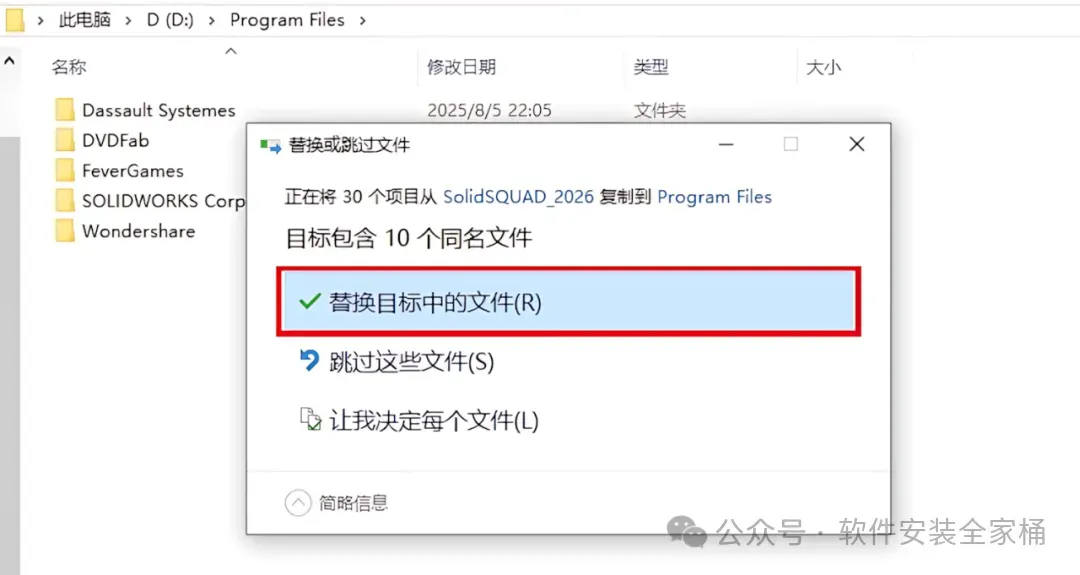Screen dimensions: 1080x575
Task: Expand the chevron after D (D:) in path
Action: coord(211,21)
